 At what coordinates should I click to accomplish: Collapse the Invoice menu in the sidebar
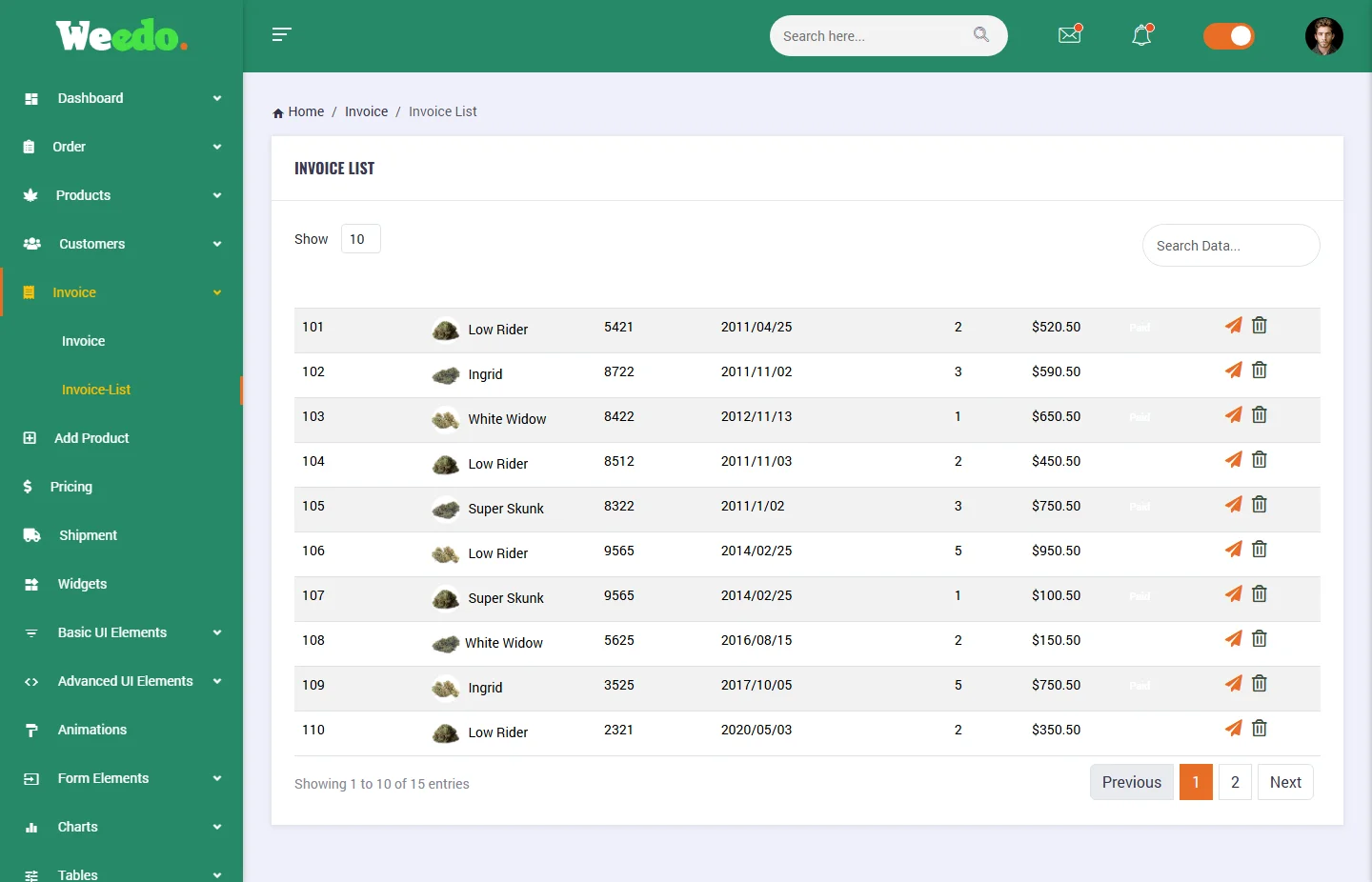(217, 292)
